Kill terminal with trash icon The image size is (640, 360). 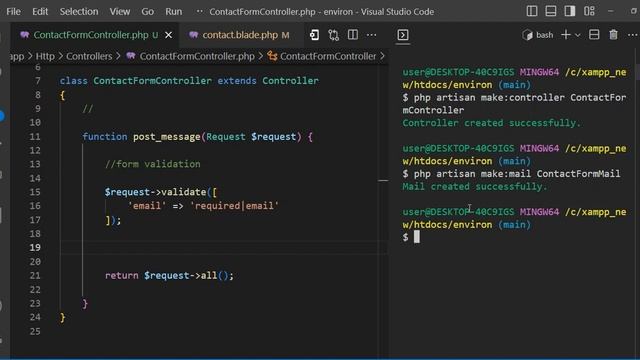613,35
